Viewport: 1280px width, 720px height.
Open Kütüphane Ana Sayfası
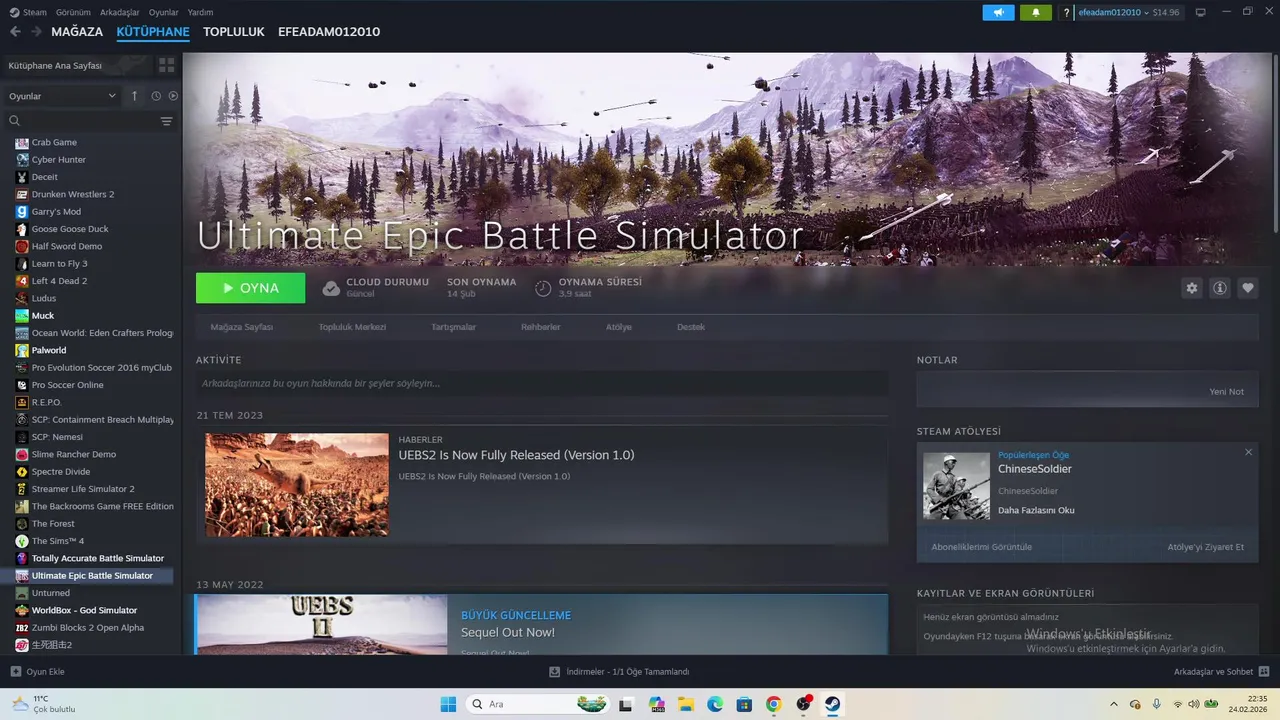[x=78, y=65]
